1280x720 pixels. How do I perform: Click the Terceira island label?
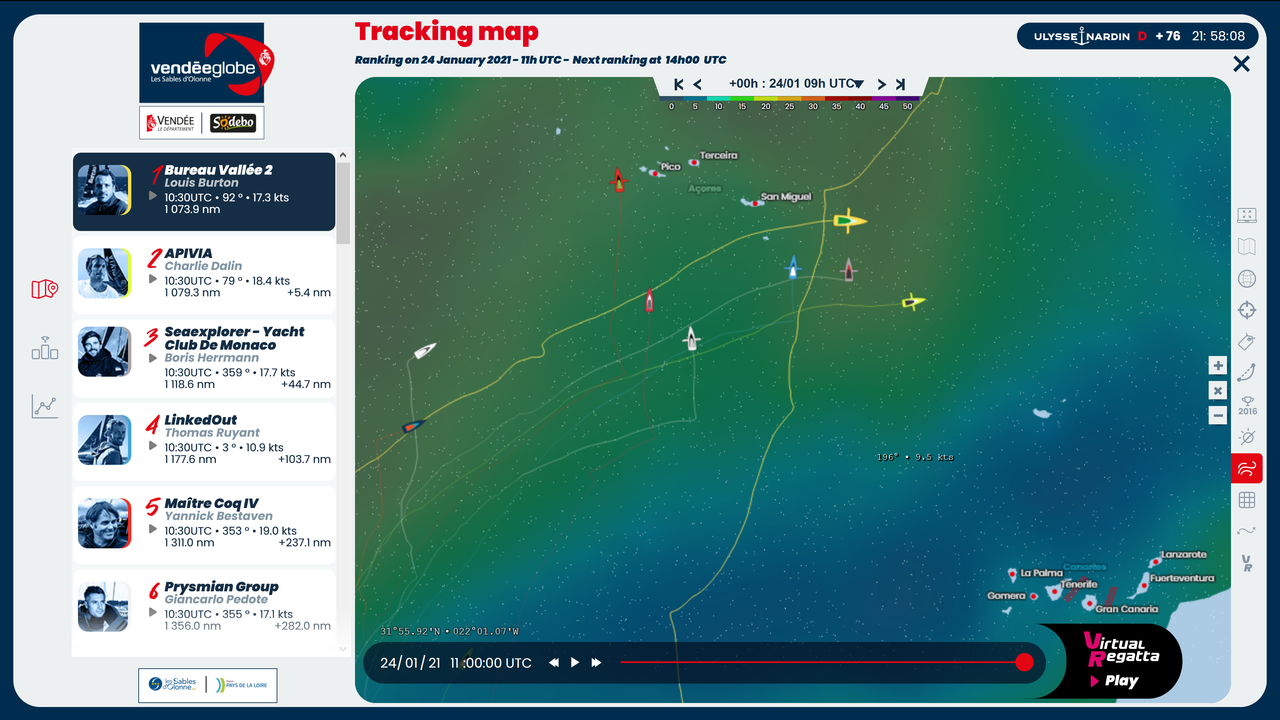coord(718,155)
